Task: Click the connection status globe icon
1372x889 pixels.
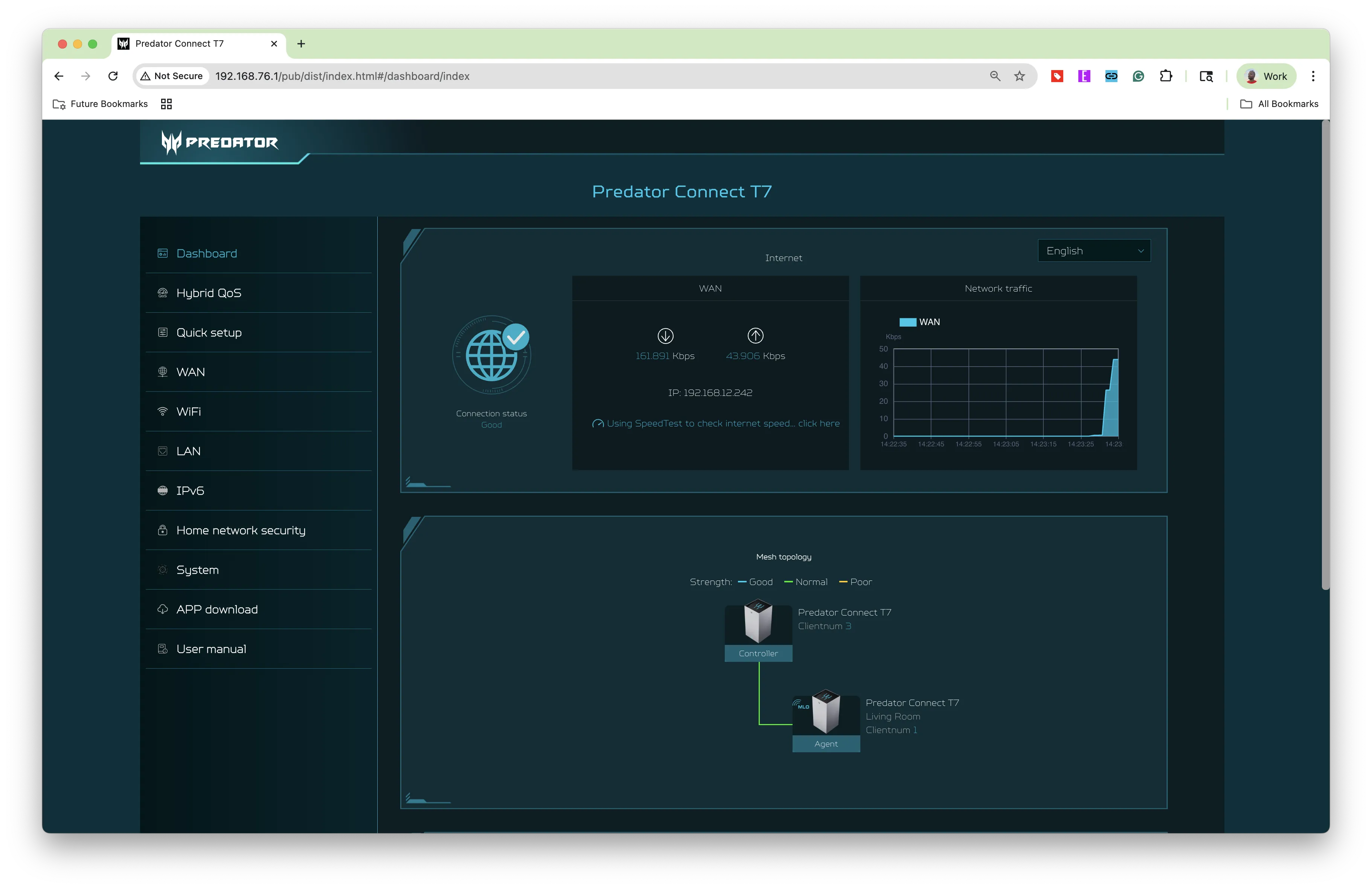Action: [x=492, y=355]
